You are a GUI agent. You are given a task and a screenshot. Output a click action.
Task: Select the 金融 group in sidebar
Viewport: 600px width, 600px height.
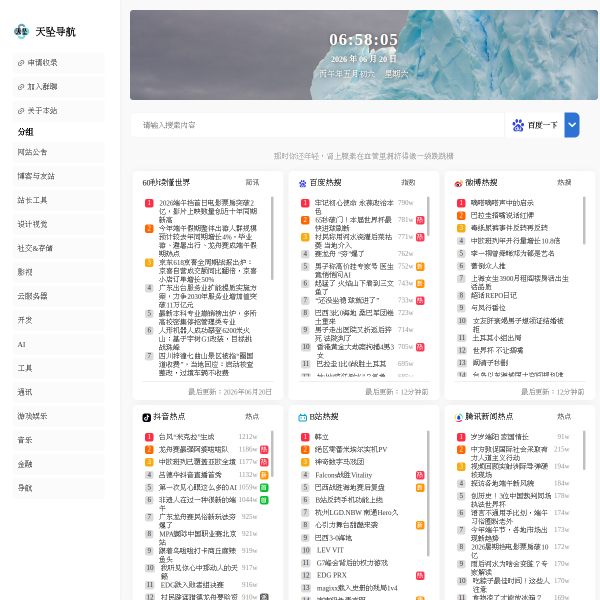(x=59, y=465)
